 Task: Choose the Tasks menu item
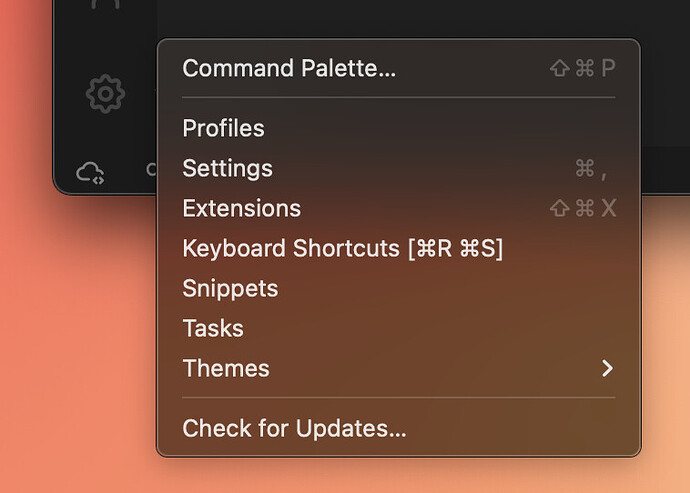coord(399,328)
